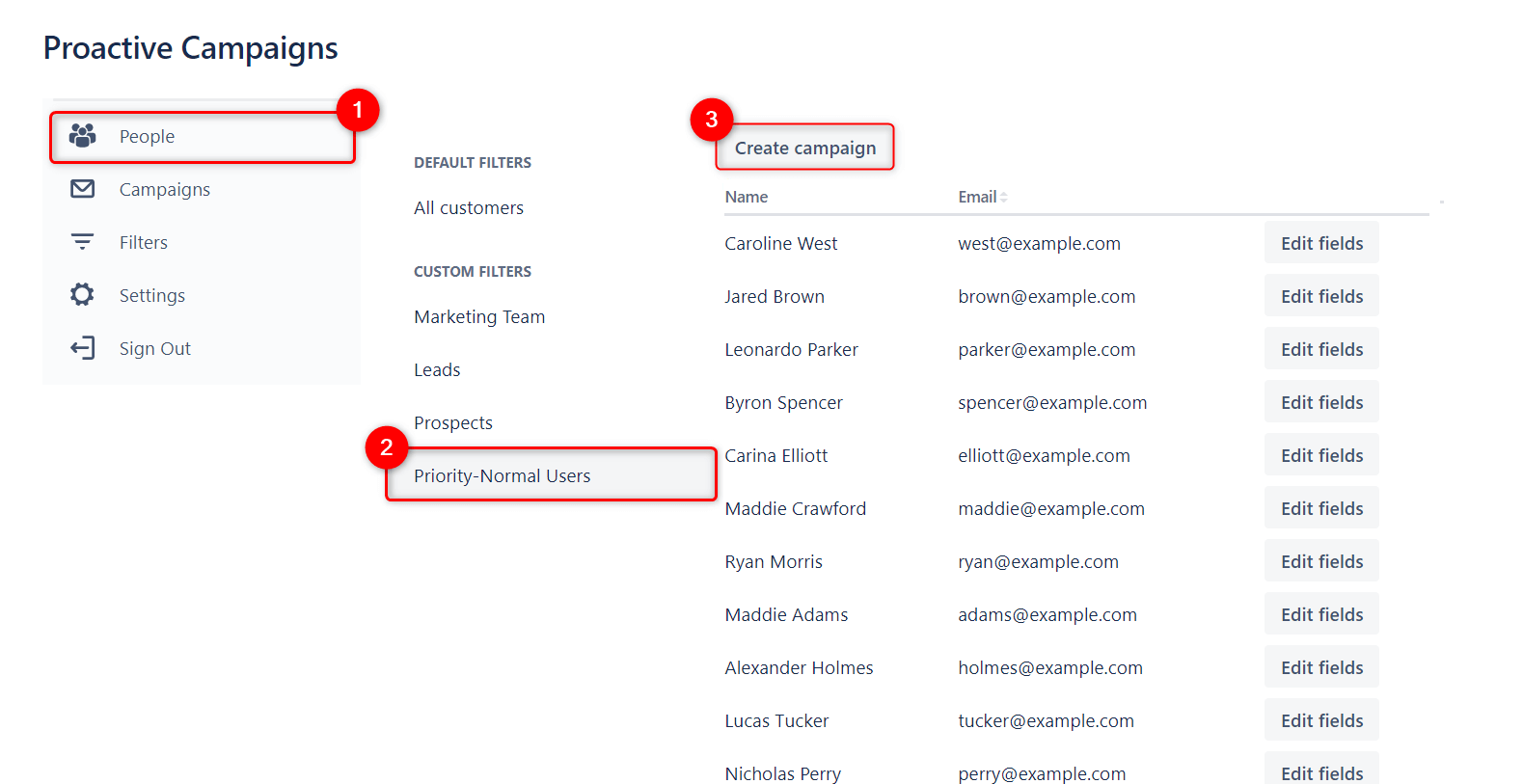Click the name Maddie Adams
The image size is (1523, 784).
coord(786,615)
